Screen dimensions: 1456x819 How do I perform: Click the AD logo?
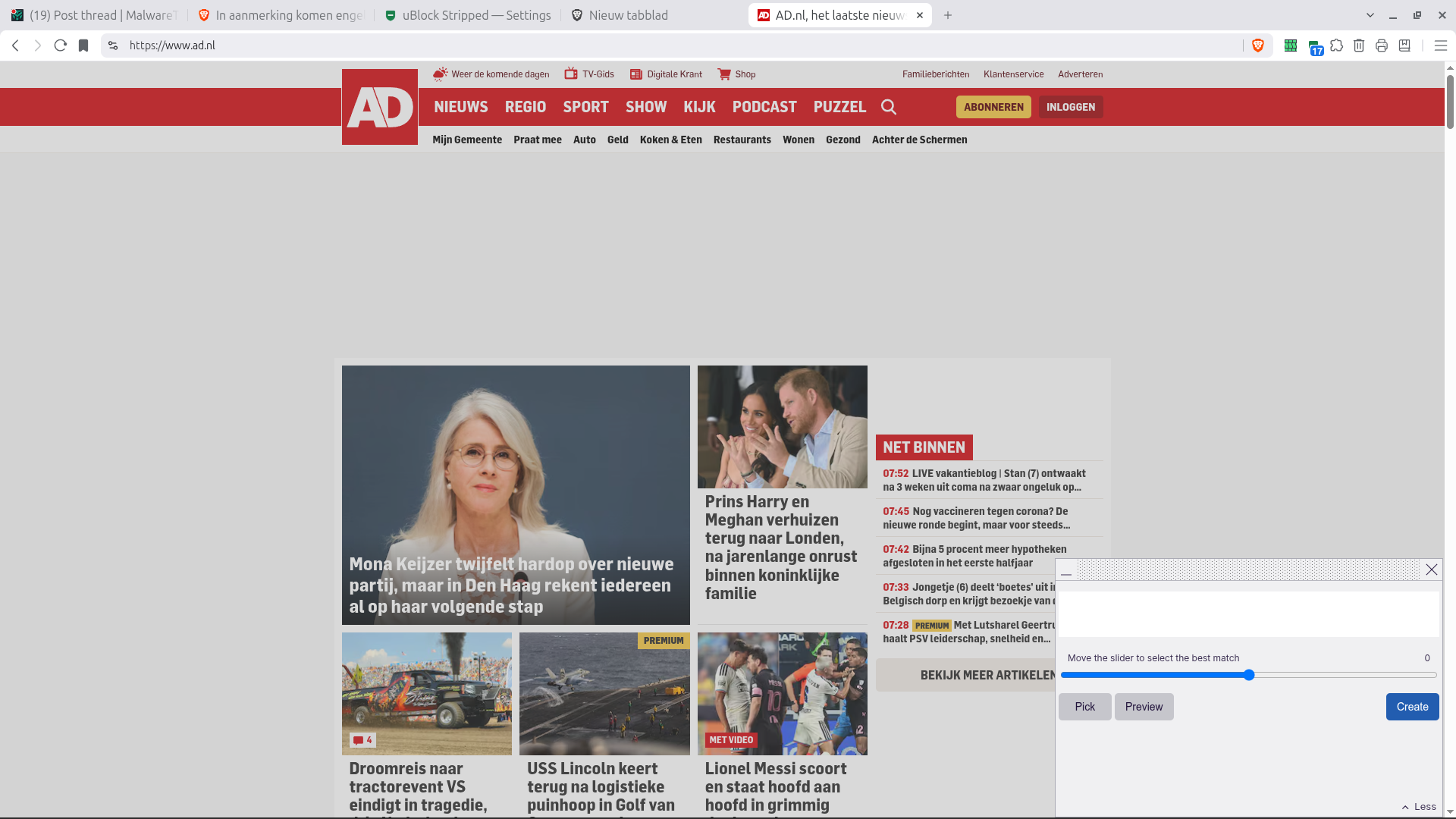(x=380, y=107)
